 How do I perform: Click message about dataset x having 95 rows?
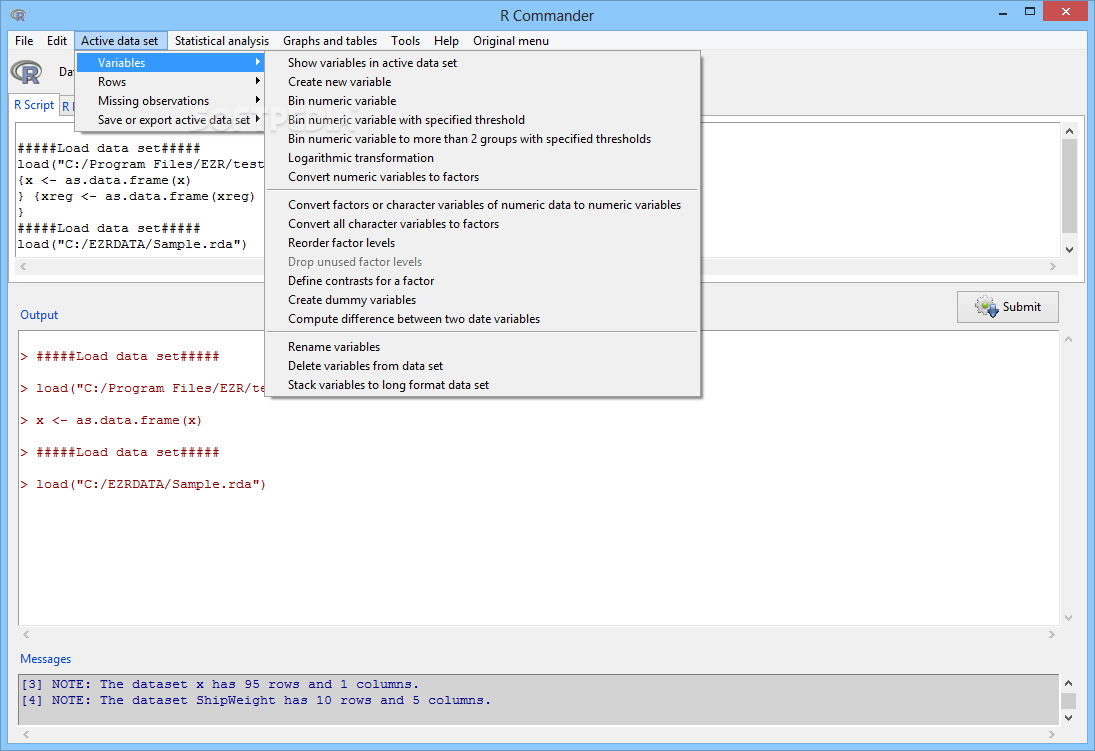click(x=220, y=684)
